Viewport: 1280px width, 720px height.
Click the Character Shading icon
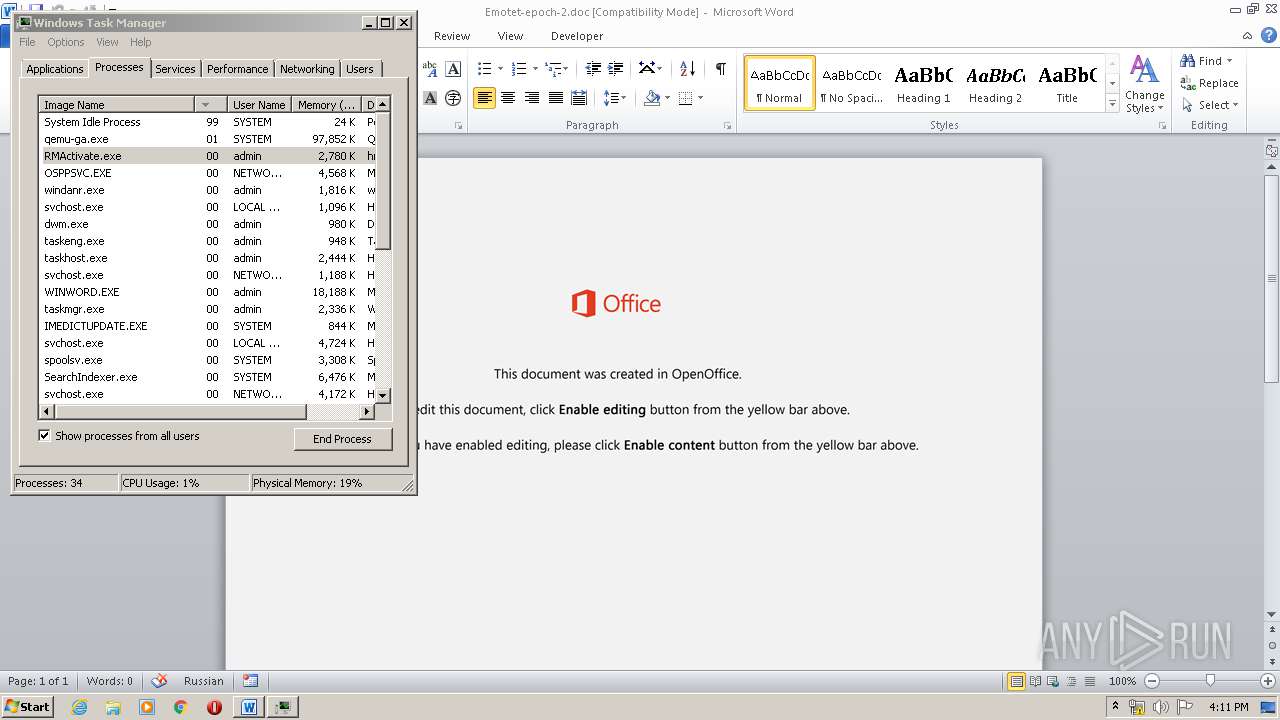coord(430,98)
